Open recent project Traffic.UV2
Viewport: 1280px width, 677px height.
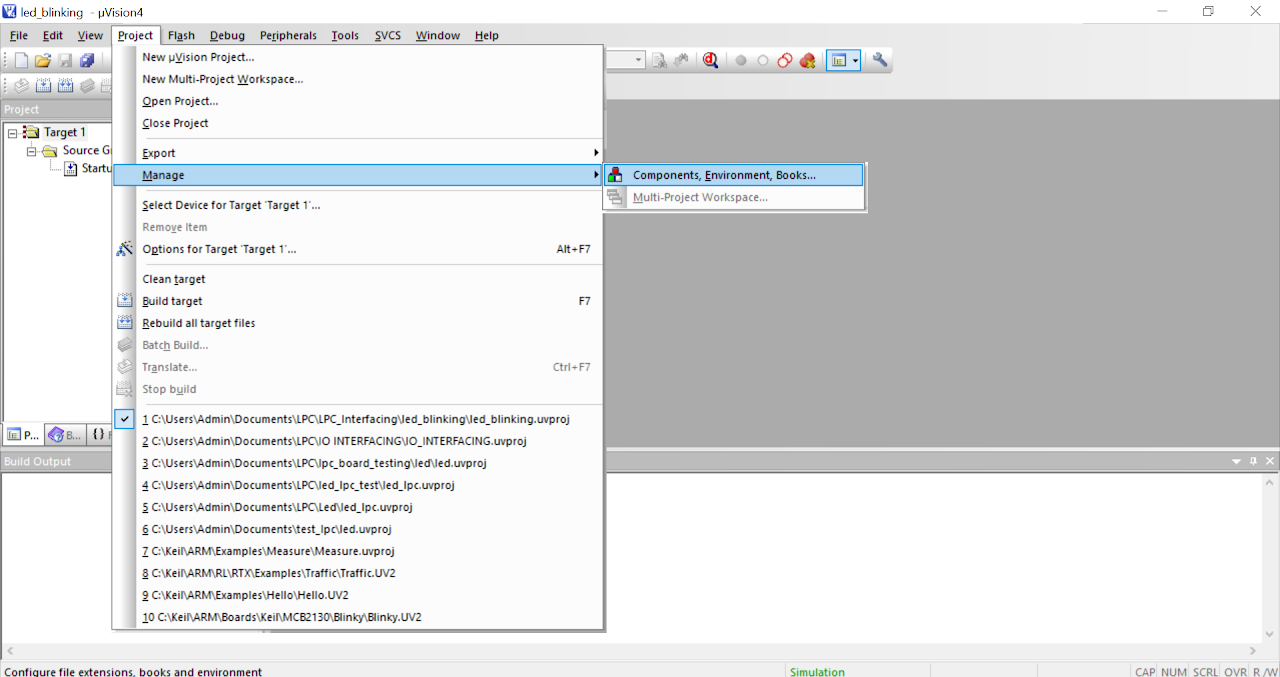click(x=358, y=573)
